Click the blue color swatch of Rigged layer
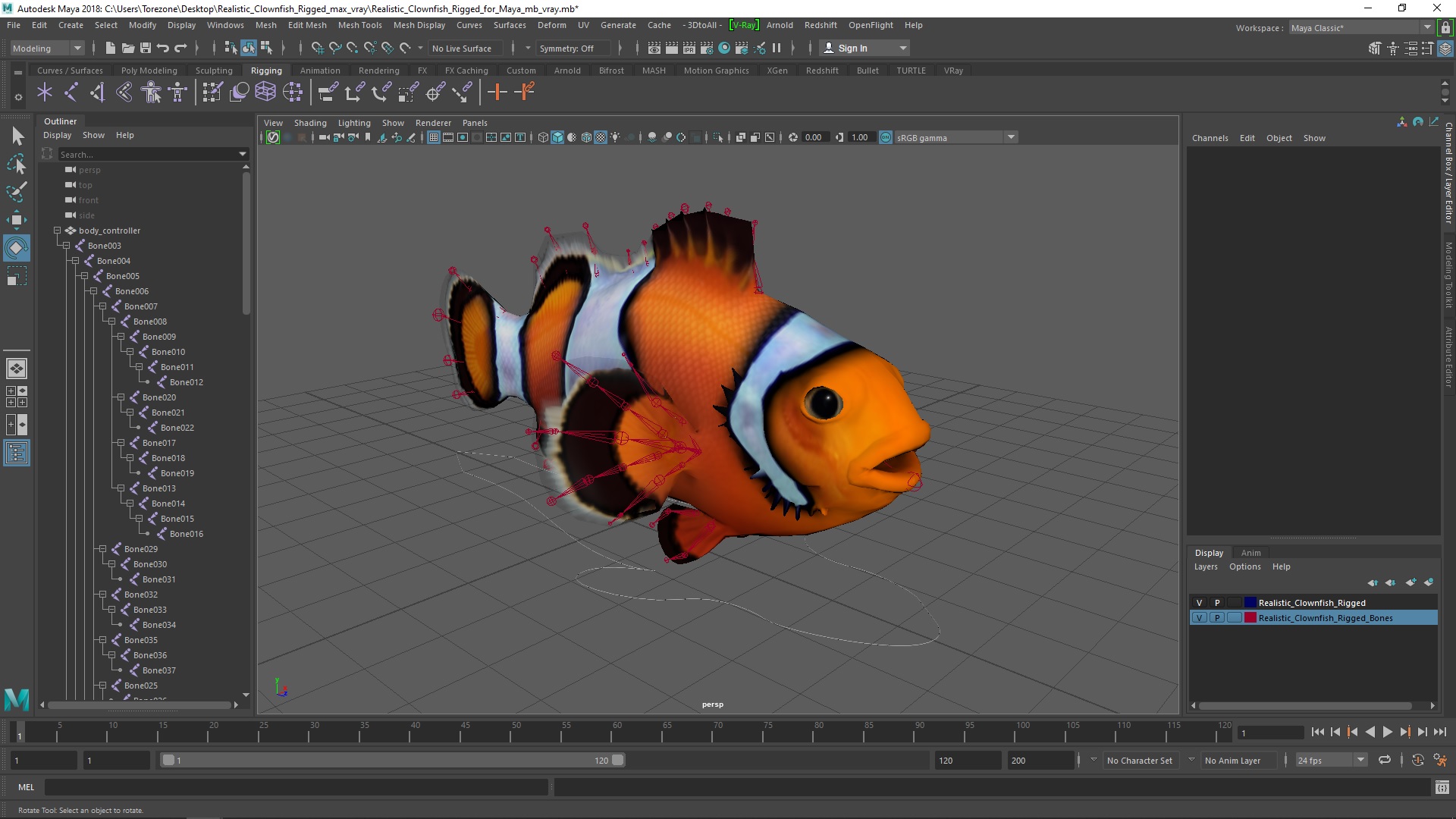 click(1250, 603)
